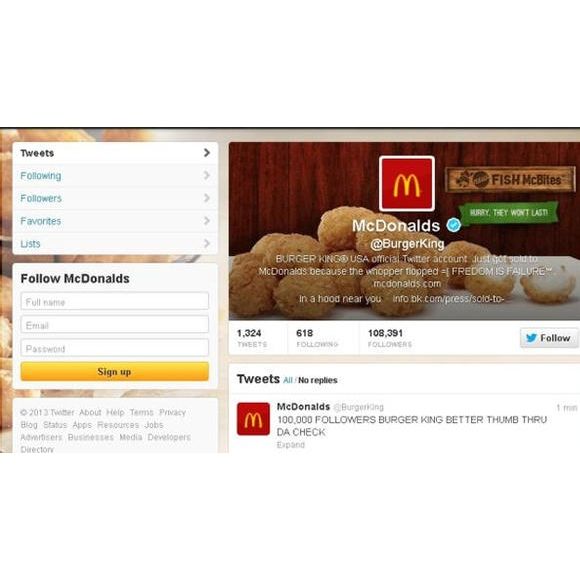Expand the 100,000 followers tweet
The height and width of the screenshot is (580, 580).
tap(291, 445)
